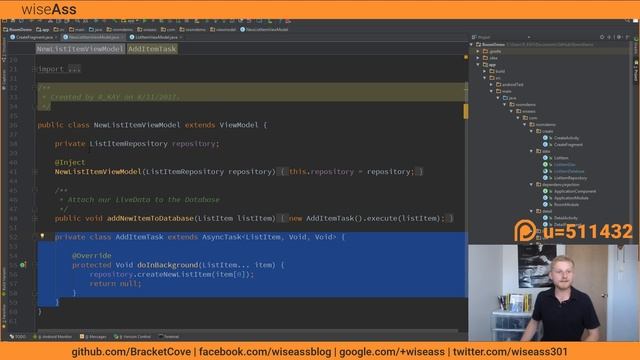Open the Project side tab on right edge

636,70
